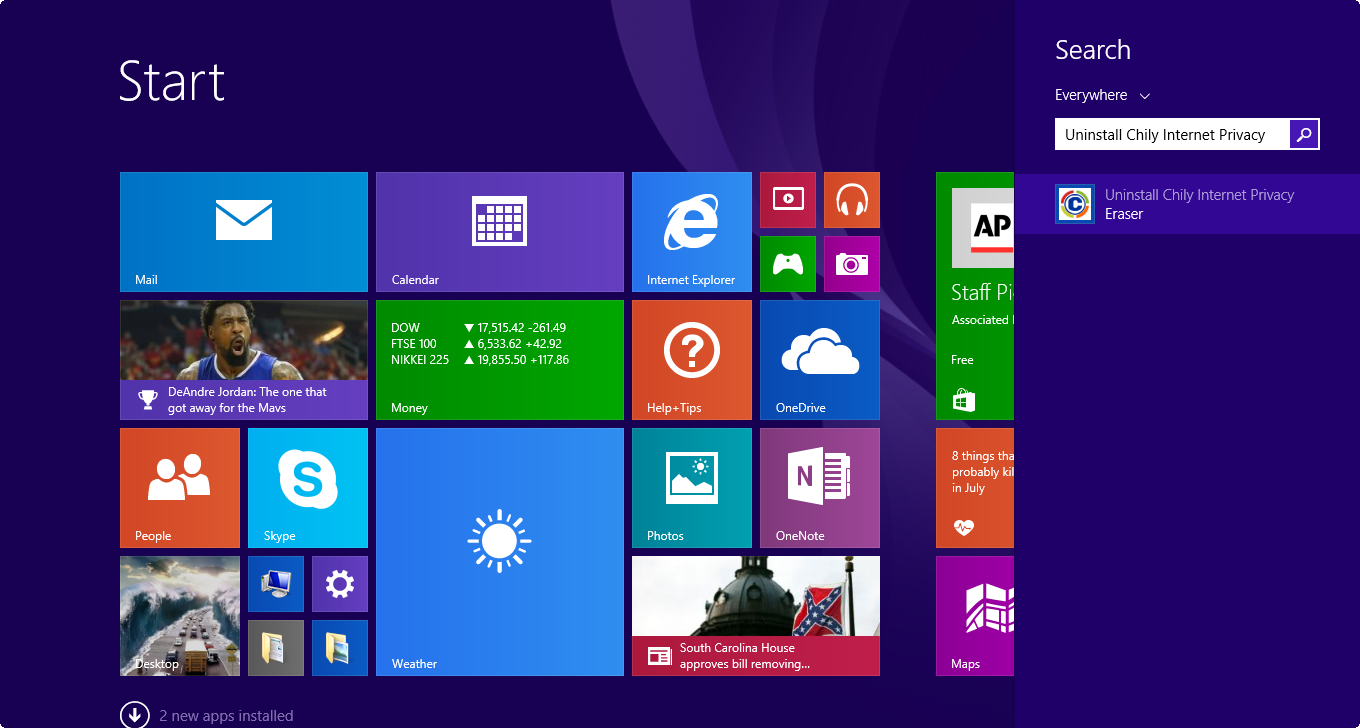Open the Desktop tile
1360x728 pixels.
pyautogui.click(x=180, y=616)
